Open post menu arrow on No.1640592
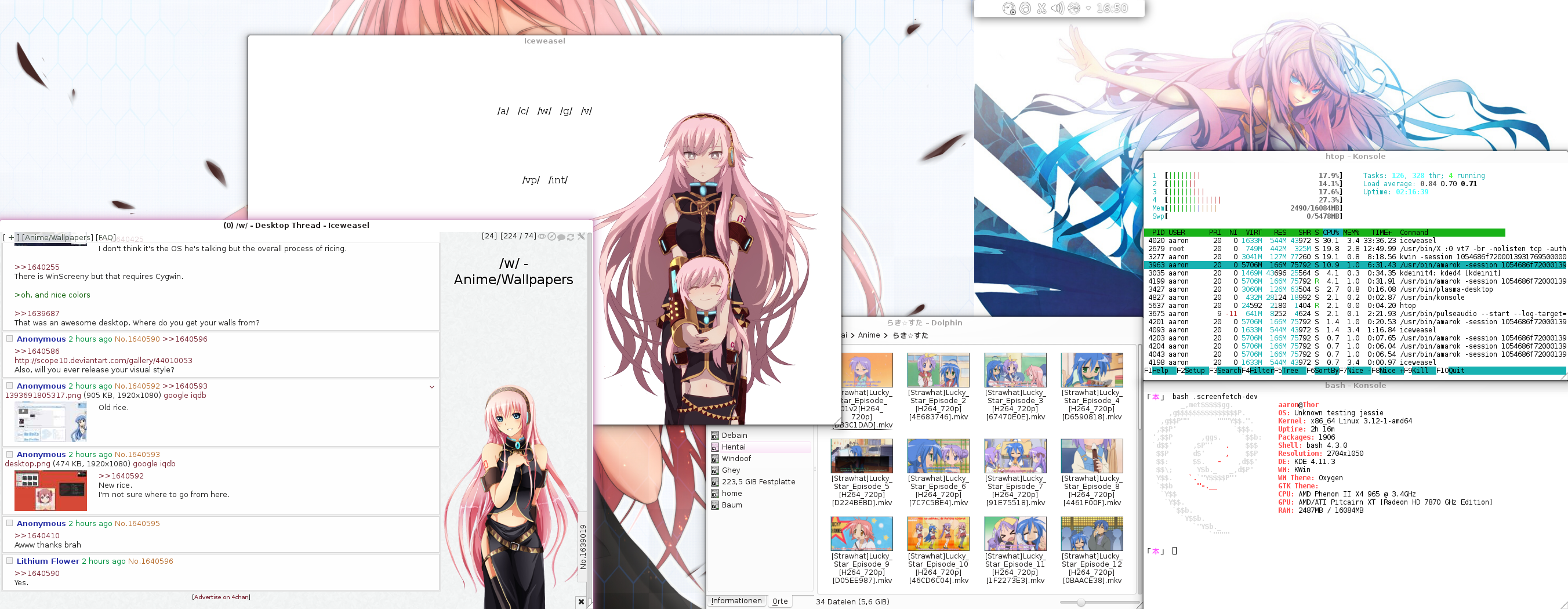The width and height of the screenshot is (1568, 609). click(432, 387)
